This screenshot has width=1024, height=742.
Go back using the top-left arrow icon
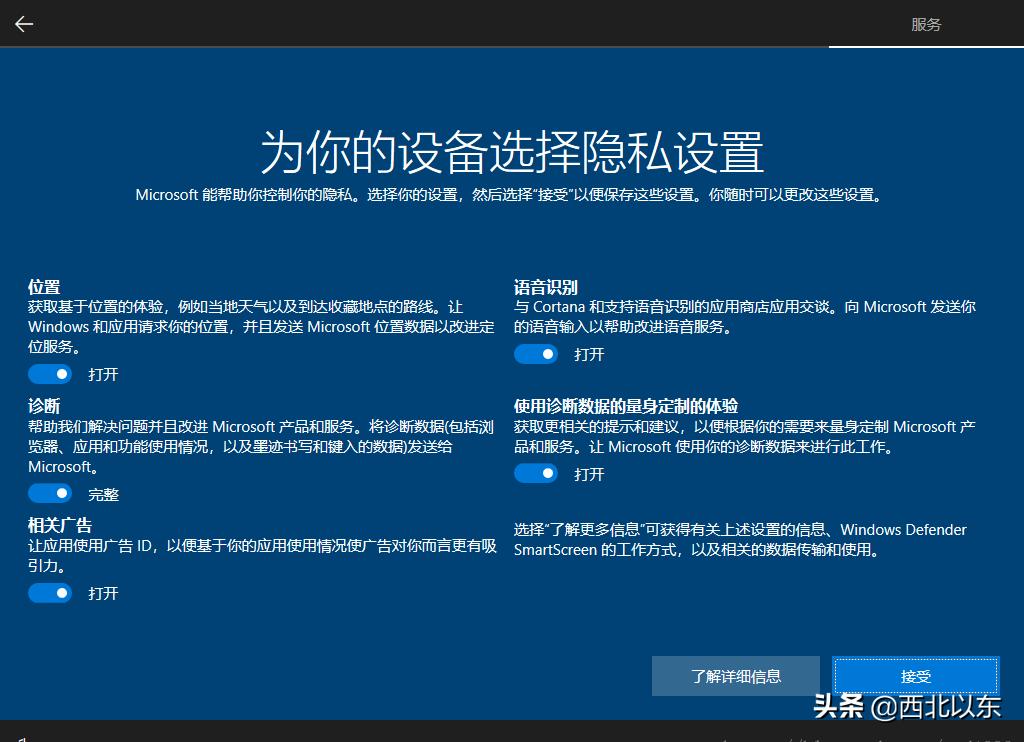pos(23,23)
